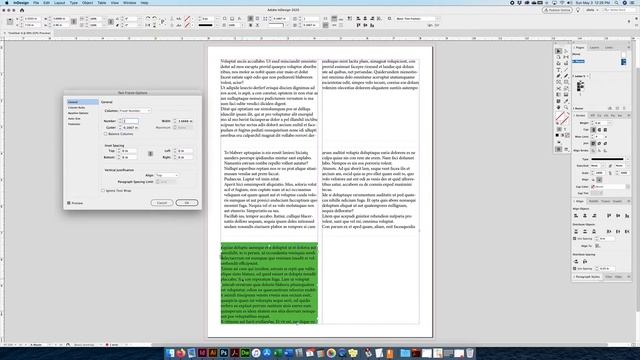Select the Gradient Swatch tool
The image size is (640, 360).
[558, 95]
